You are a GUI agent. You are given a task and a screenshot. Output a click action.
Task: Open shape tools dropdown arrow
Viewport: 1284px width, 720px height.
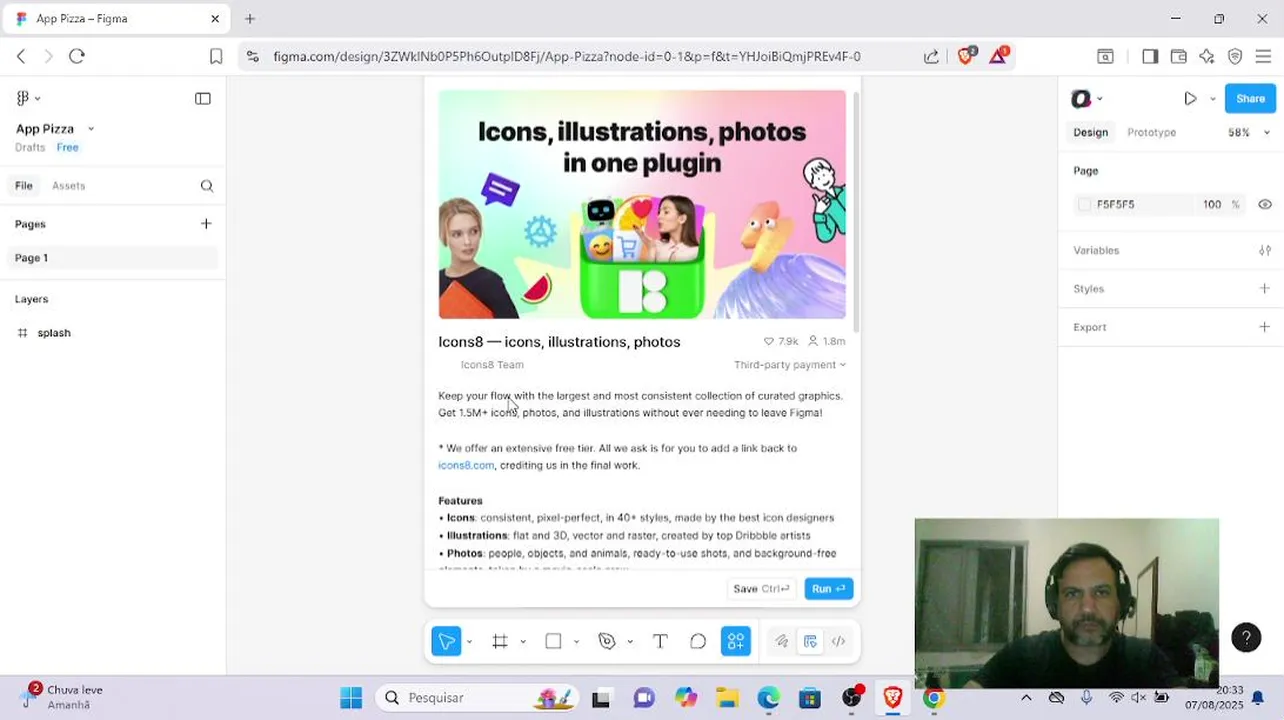coord(576,642)
